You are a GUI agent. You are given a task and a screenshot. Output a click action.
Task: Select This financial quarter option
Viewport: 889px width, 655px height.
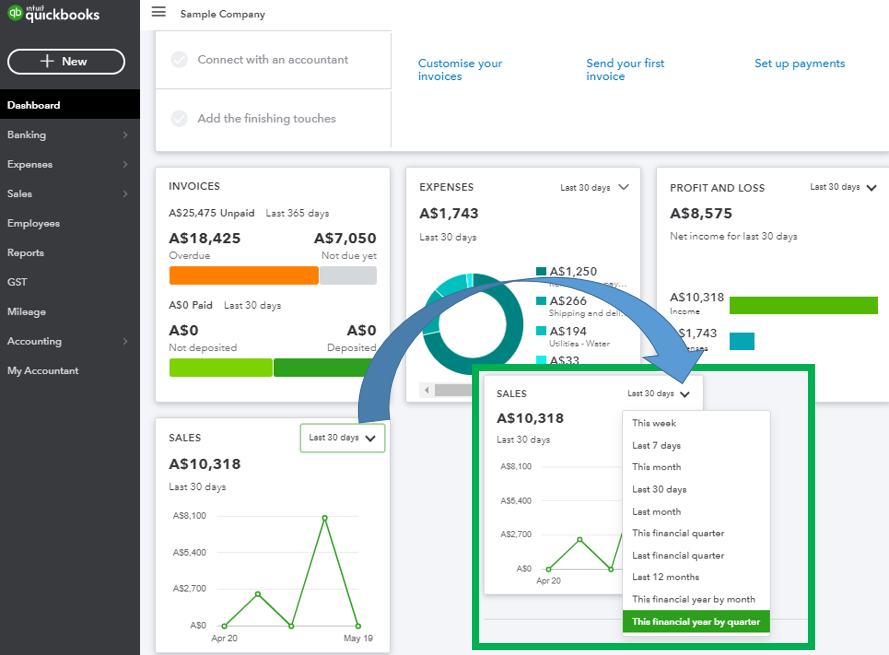(696, 533)
